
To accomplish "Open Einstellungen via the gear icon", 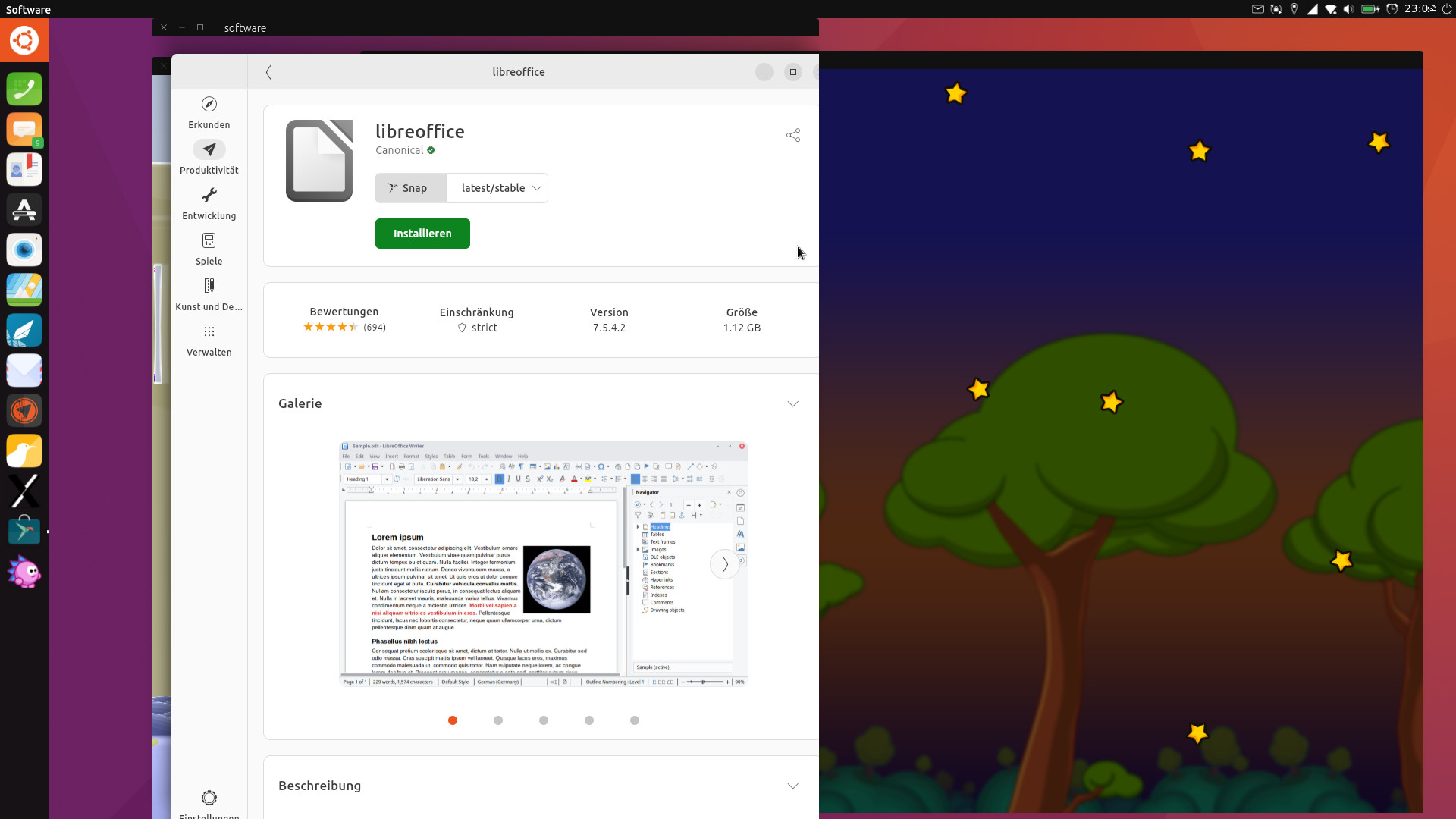I will point(209,799).
